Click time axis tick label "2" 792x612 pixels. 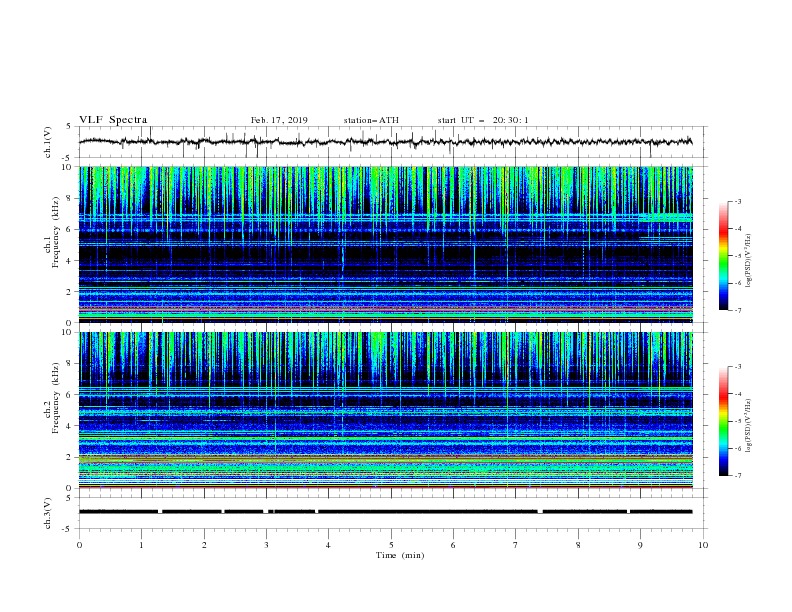pyautogui.click(x=204, y=545)
